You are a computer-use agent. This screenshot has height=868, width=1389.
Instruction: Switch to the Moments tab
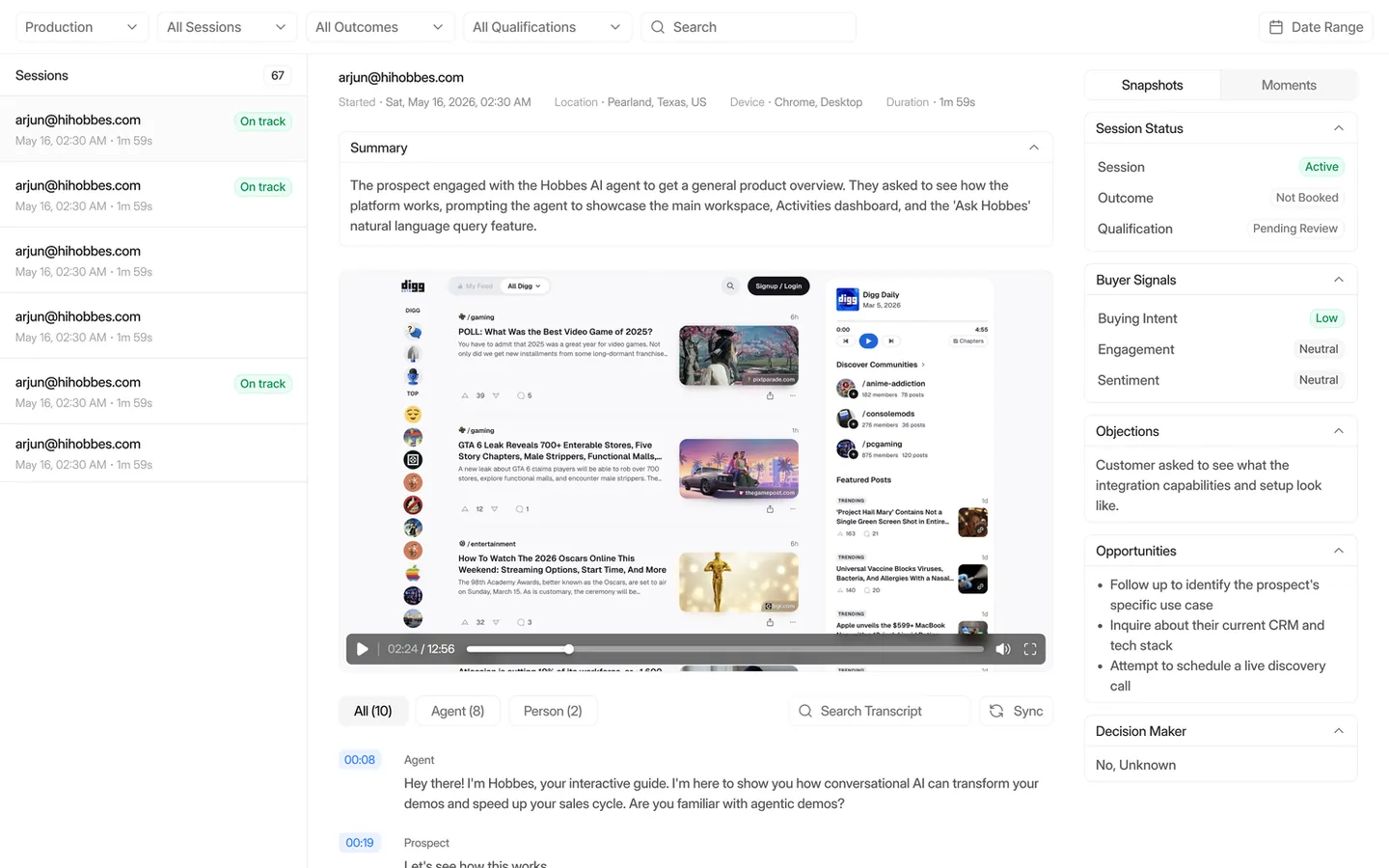pos(1289,85)
